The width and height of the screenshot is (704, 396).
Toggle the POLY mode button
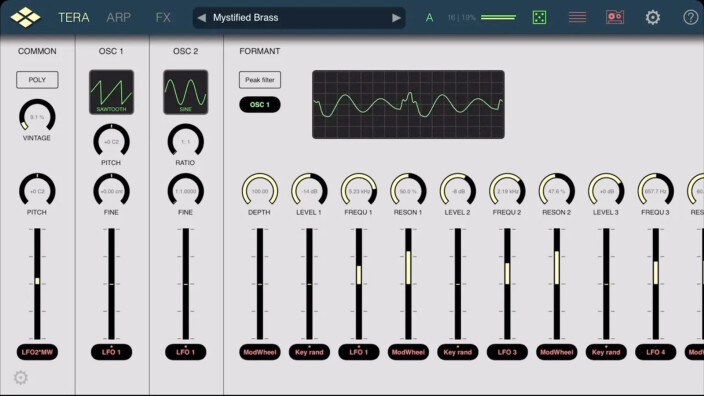tap(37, 80)
